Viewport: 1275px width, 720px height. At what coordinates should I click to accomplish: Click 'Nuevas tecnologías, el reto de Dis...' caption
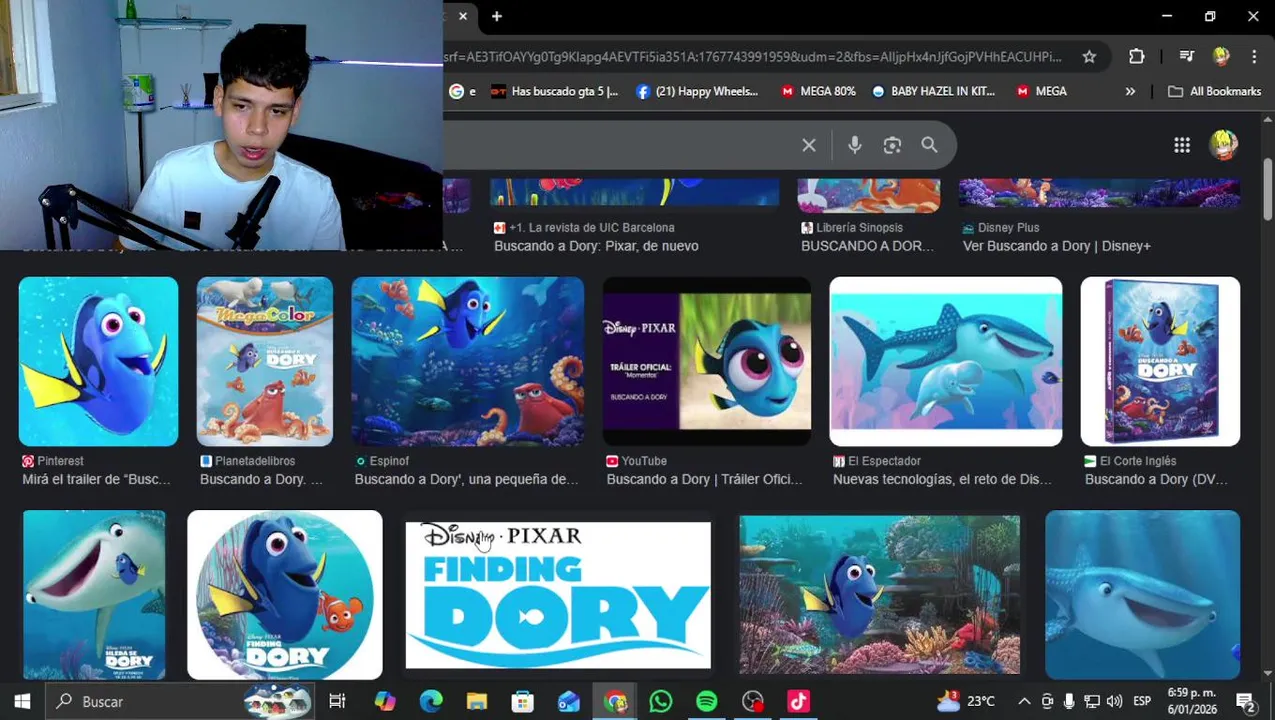point(942,480)
